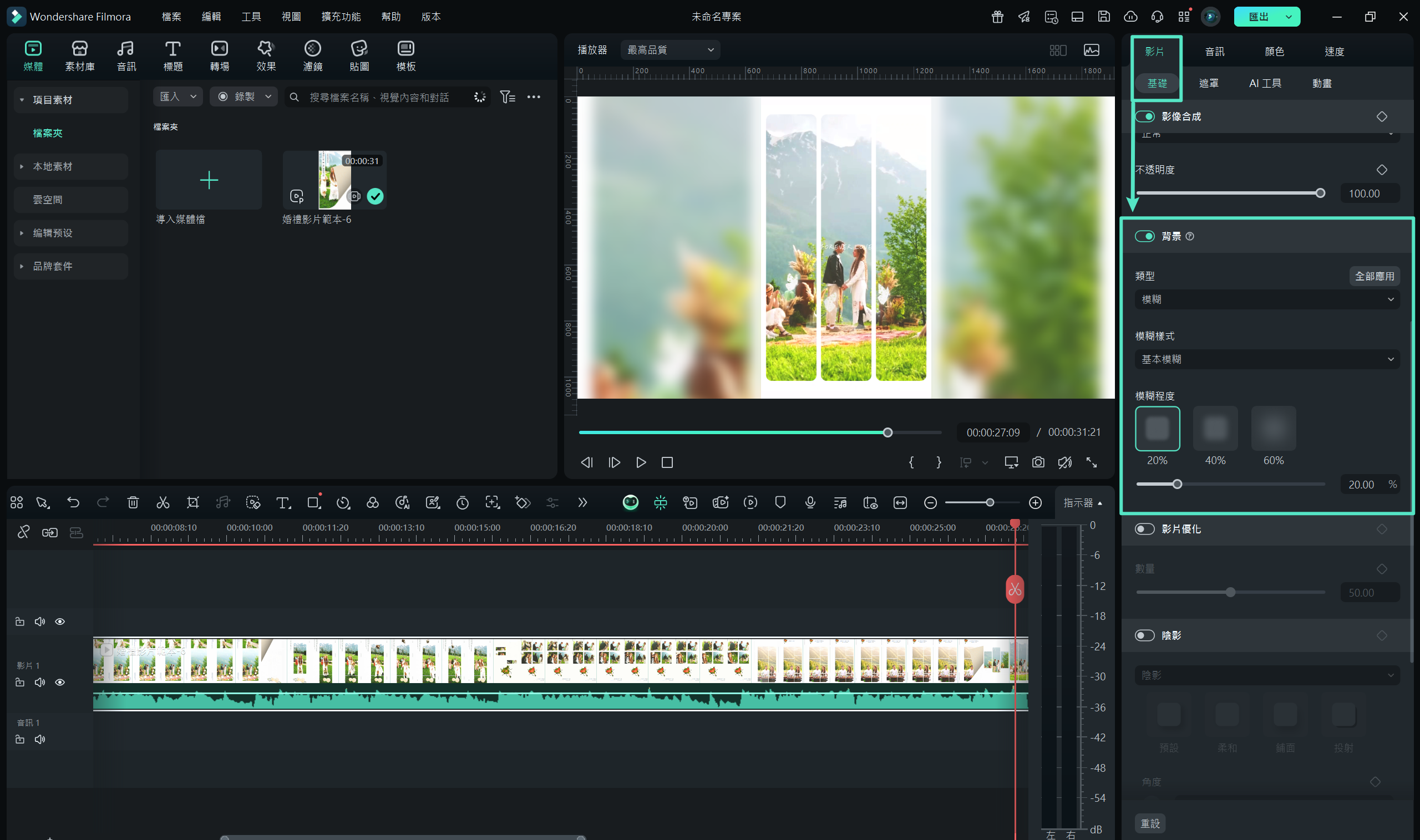Open the 工具 menu in menu bar
The height and width of the screenshot is (840, 1420).
click(251, 17)
